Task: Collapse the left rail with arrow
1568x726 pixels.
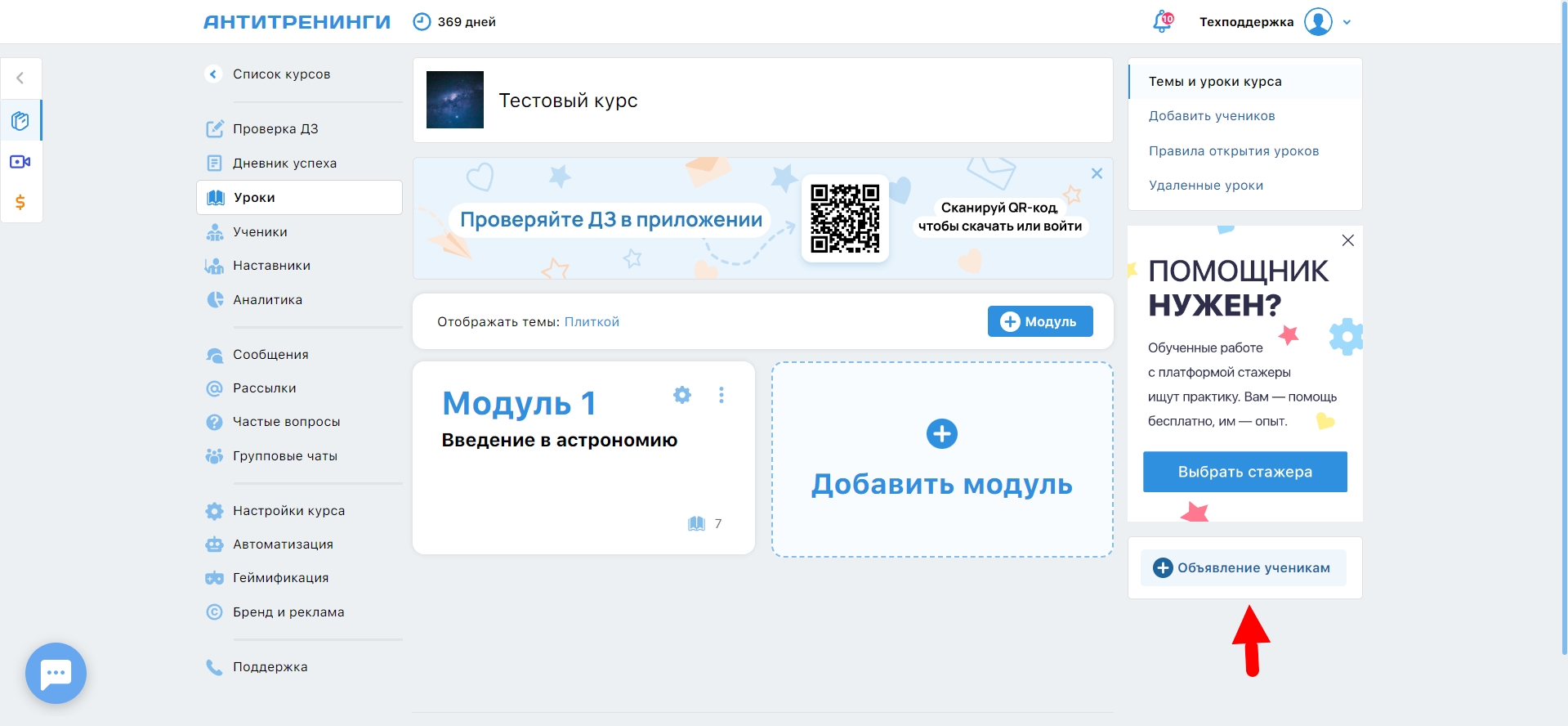Action: (20, 78)
